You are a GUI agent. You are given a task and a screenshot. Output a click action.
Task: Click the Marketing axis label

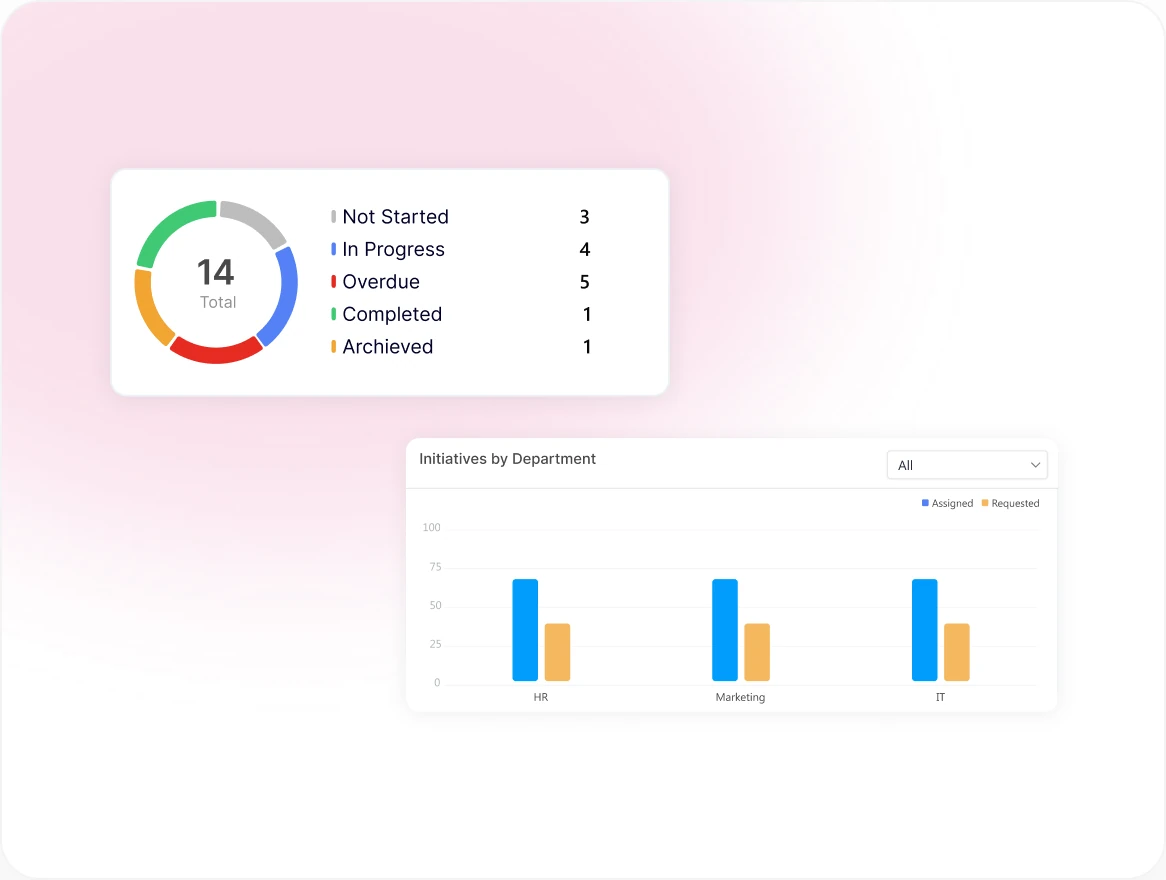pyautogui.click(x=740, y=698)
